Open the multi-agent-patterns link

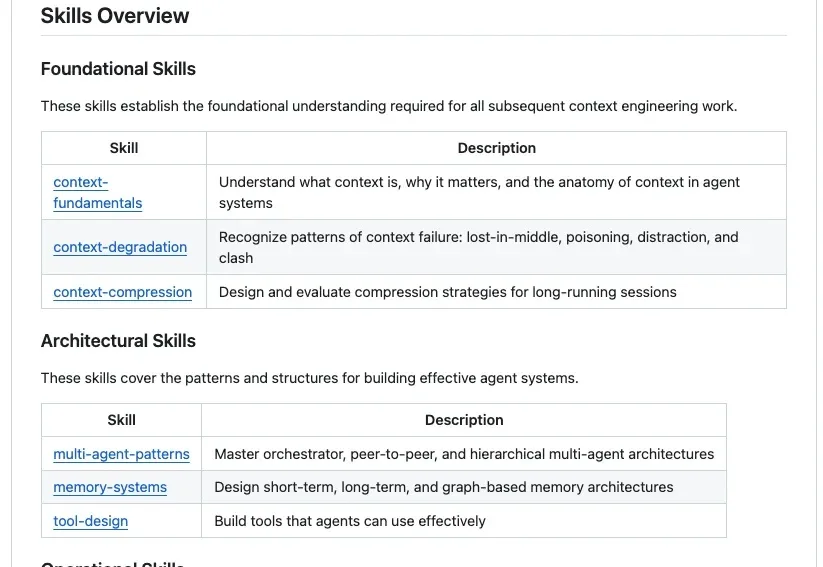pos(121,454)
